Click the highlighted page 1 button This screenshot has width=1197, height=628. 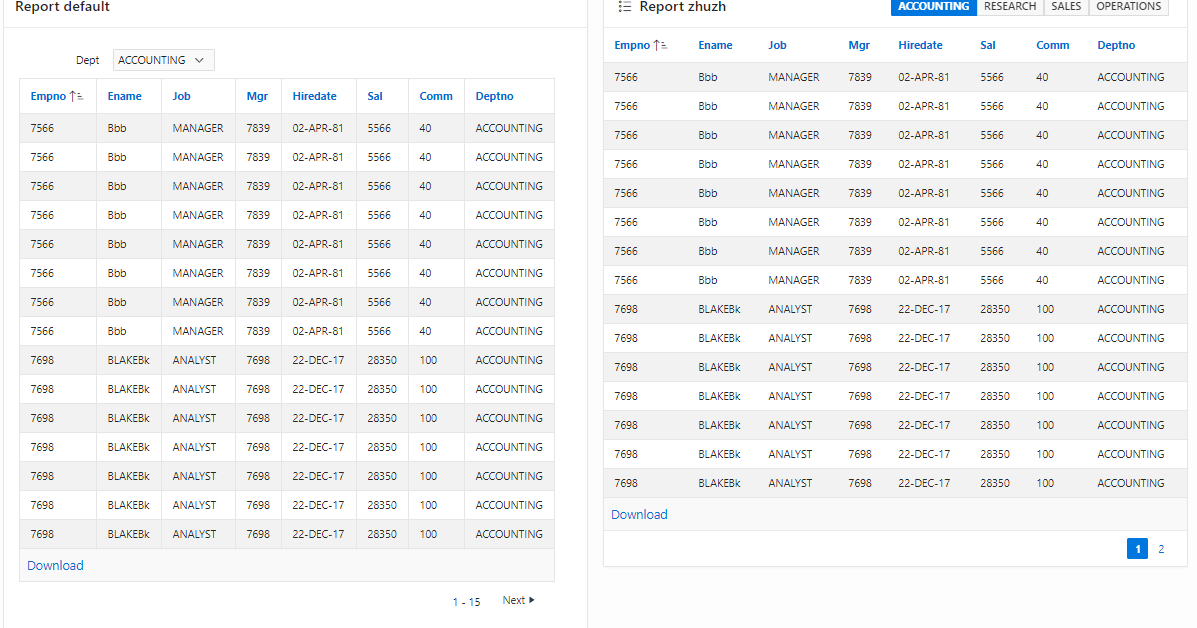pyautogui.click(x=1137, y=548)
